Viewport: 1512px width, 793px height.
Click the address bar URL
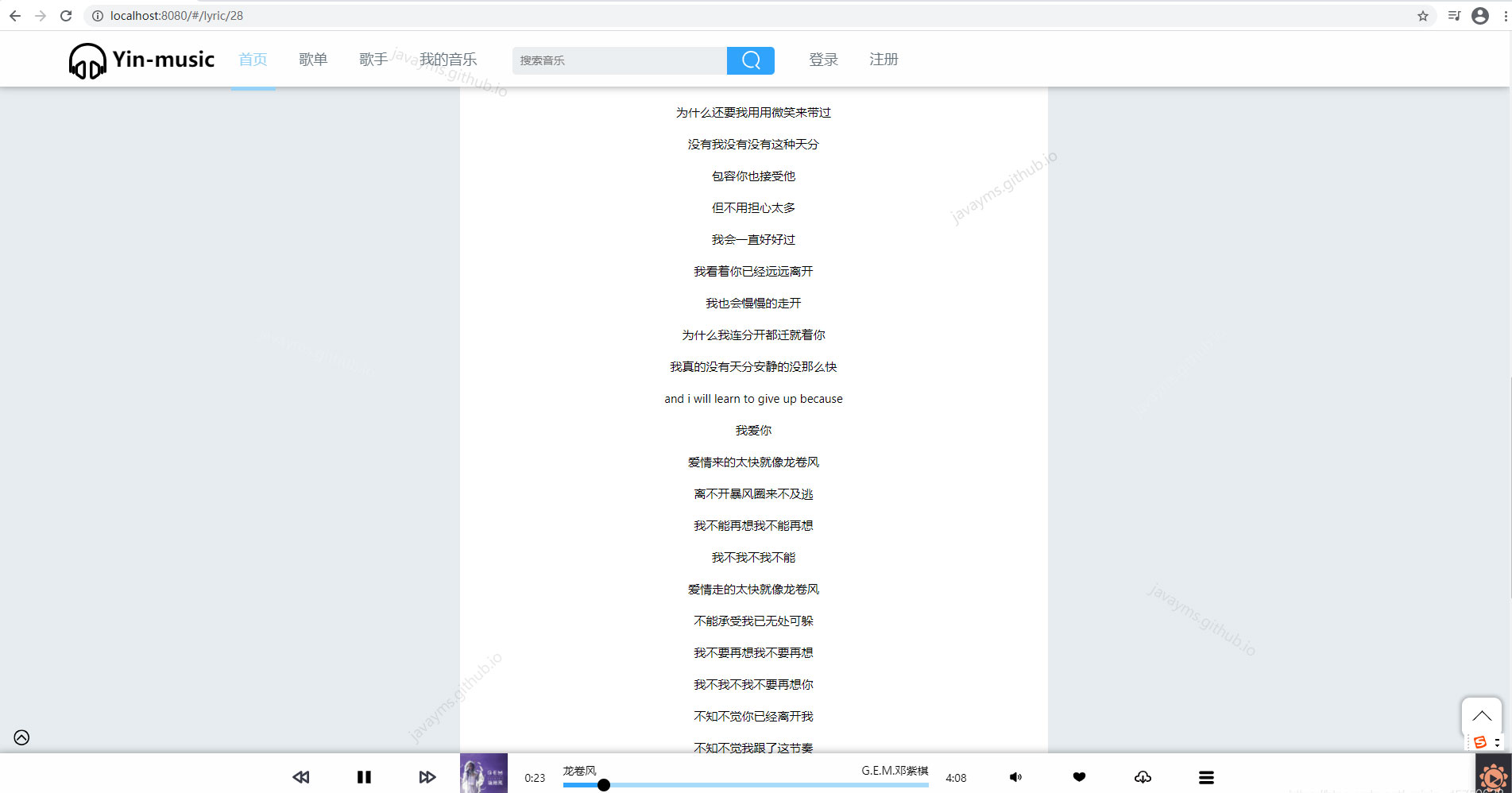[176, 15]
